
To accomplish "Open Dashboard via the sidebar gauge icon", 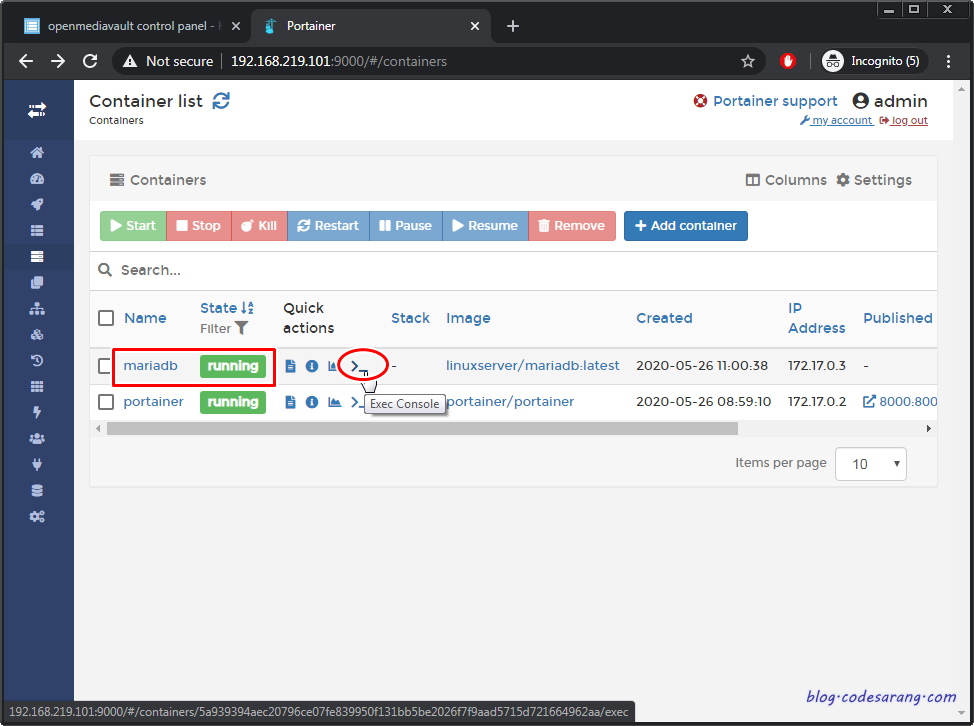I will coord(37,179).
